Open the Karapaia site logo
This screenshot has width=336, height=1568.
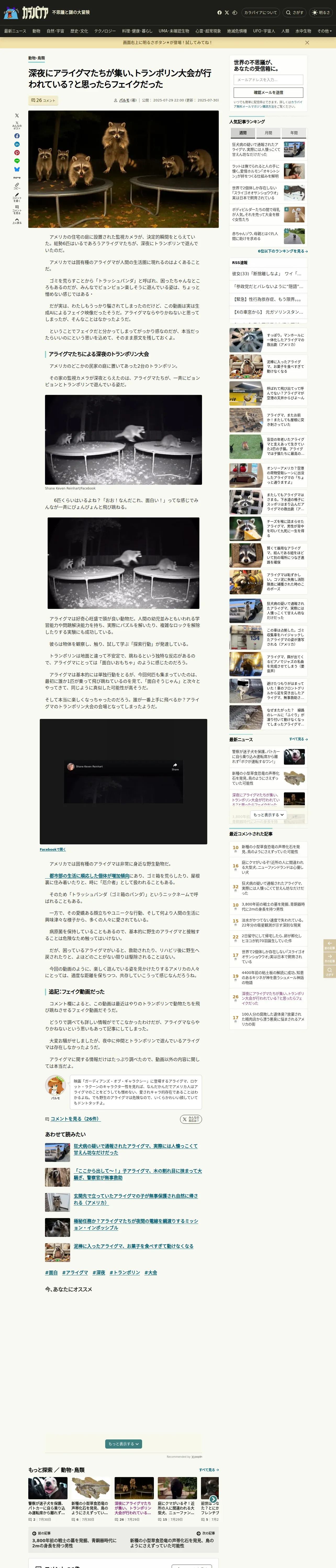click(x=26, y=12)
